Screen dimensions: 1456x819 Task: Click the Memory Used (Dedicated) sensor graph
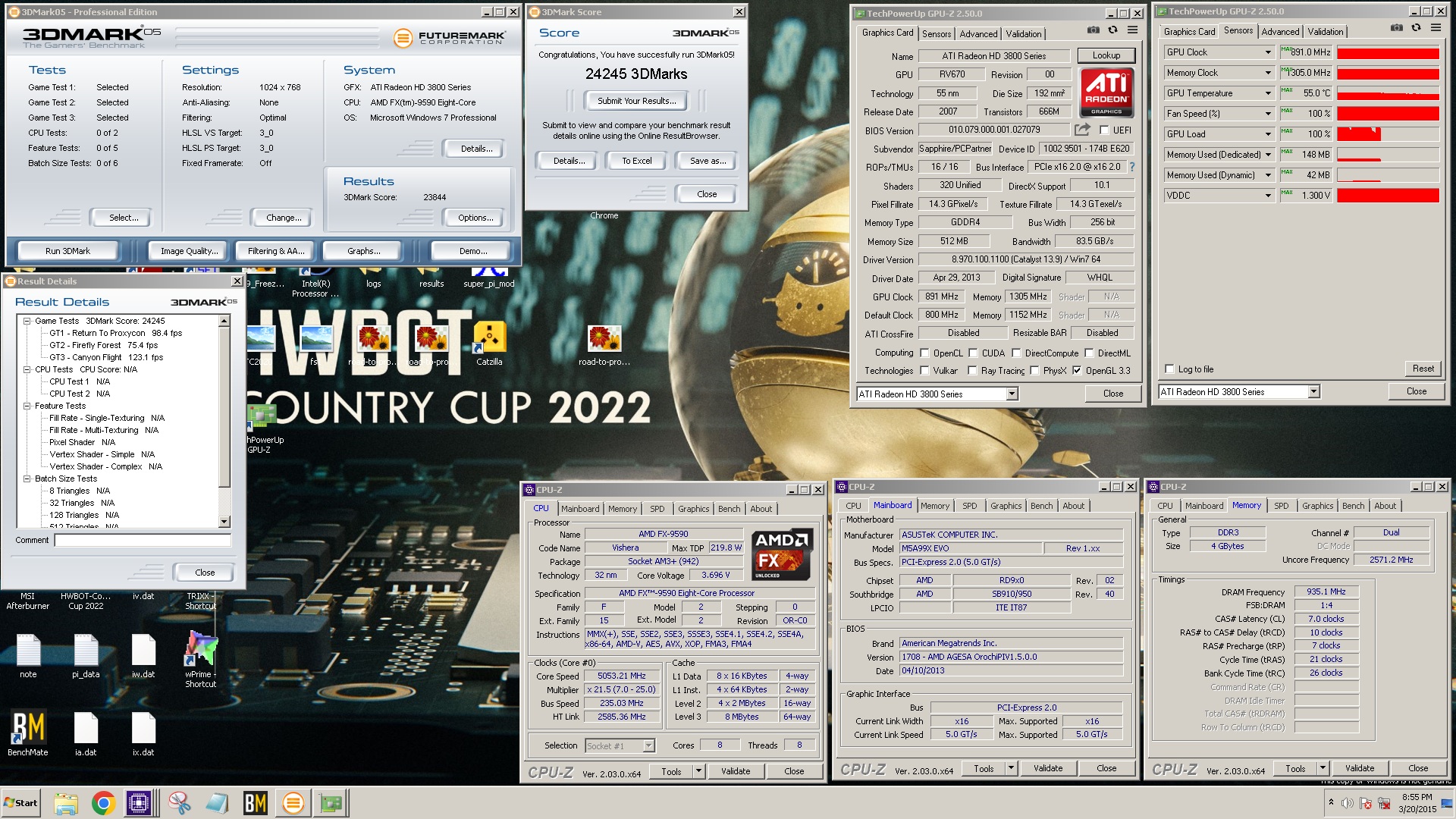tap(1388, 155)
